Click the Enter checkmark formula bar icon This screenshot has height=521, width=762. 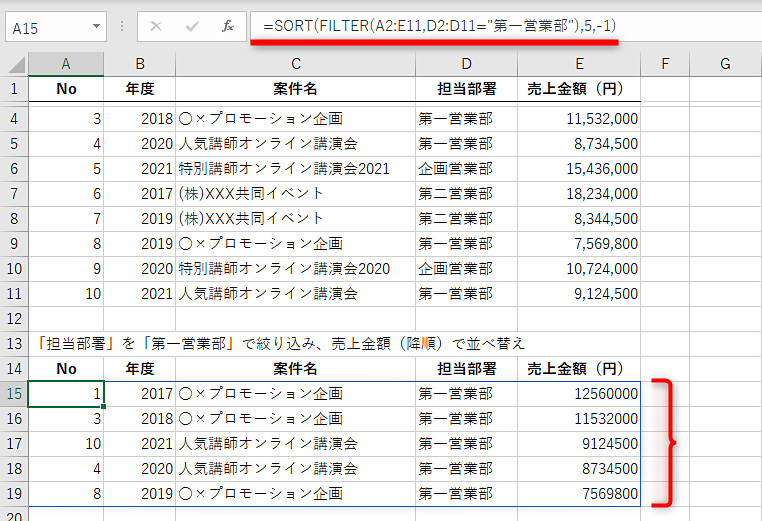pos(192,26)
